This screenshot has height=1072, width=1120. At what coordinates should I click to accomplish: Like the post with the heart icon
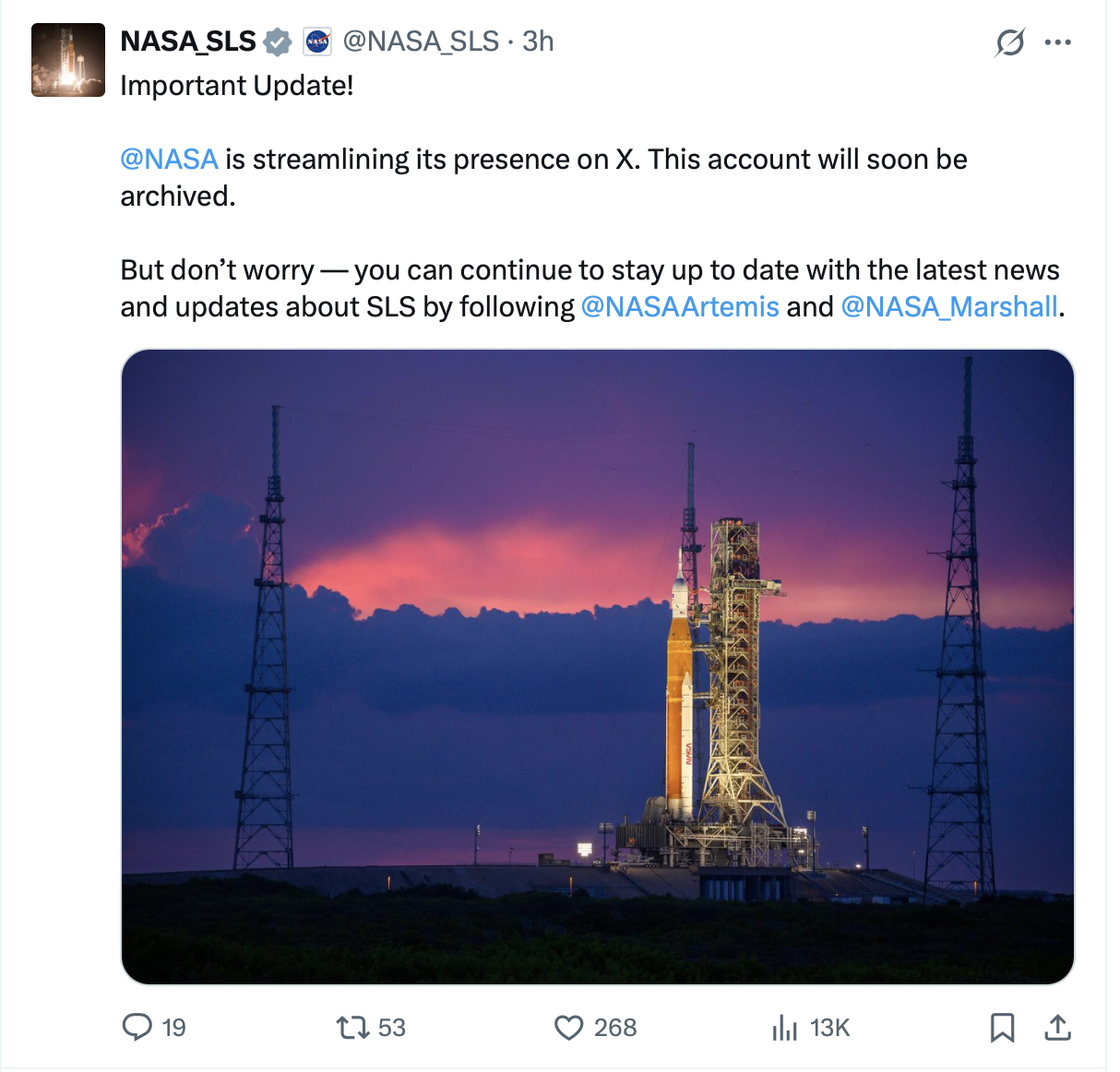point(569,1027)
